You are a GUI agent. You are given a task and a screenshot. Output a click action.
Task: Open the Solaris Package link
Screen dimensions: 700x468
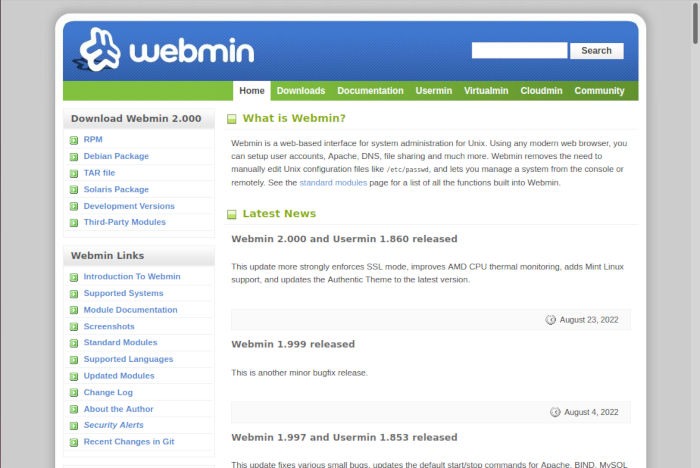coord(116,189)
